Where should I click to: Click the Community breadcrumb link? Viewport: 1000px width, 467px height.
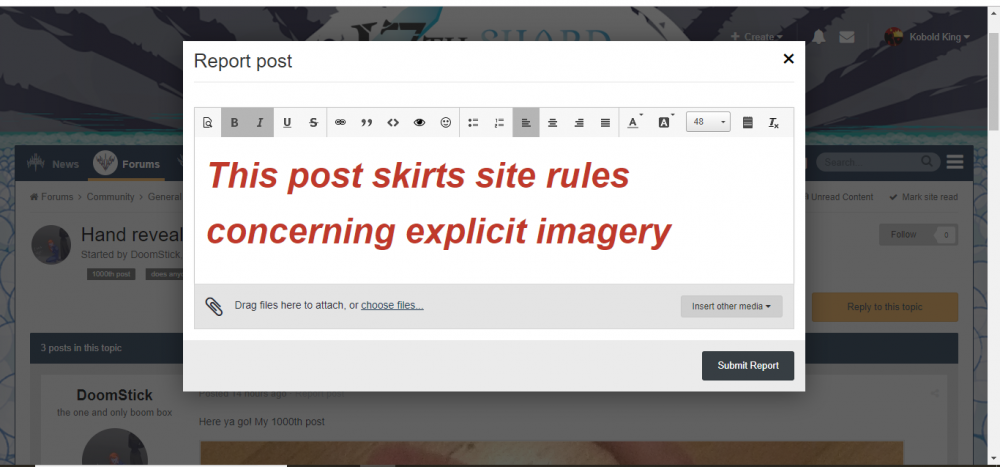[110, 197]
